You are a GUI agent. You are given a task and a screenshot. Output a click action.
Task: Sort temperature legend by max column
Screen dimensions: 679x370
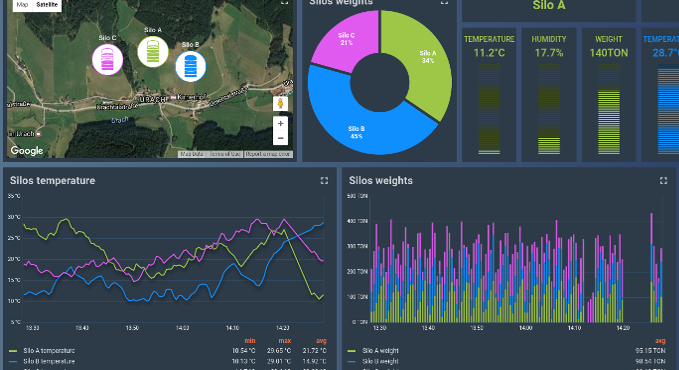pyautogui.click(x=285, y=341)
